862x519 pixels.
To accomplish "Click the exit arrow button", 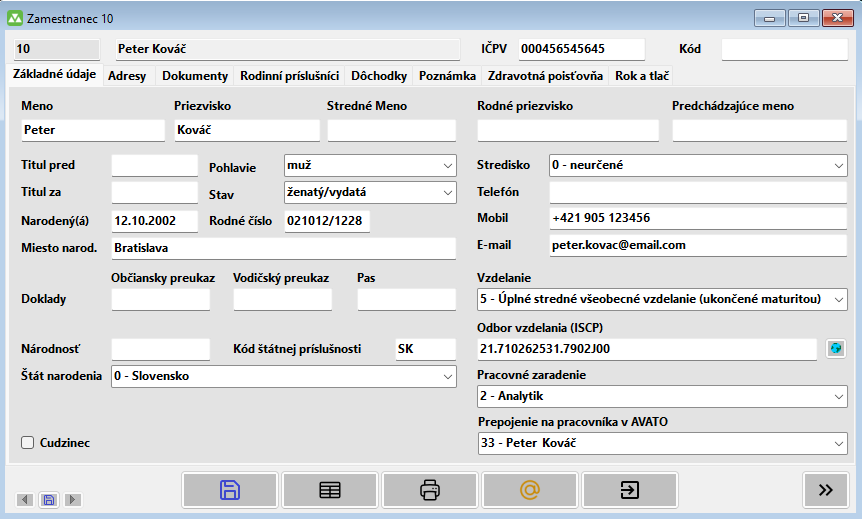I will [630, 490].
